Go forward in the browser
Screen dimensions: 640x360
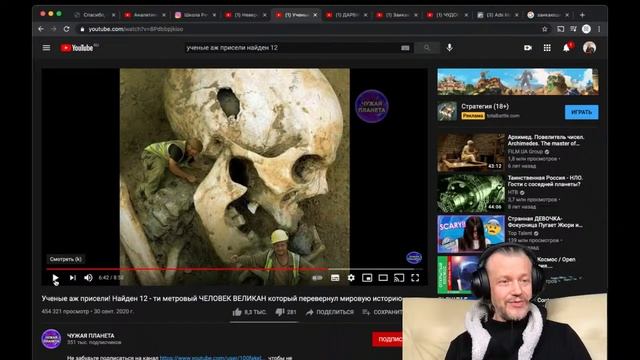point(53,29)
